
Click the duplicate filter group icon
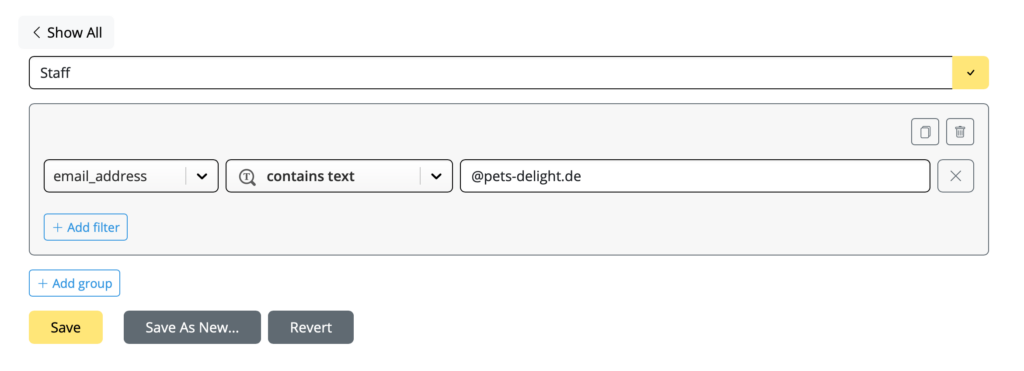pos(925,132)
